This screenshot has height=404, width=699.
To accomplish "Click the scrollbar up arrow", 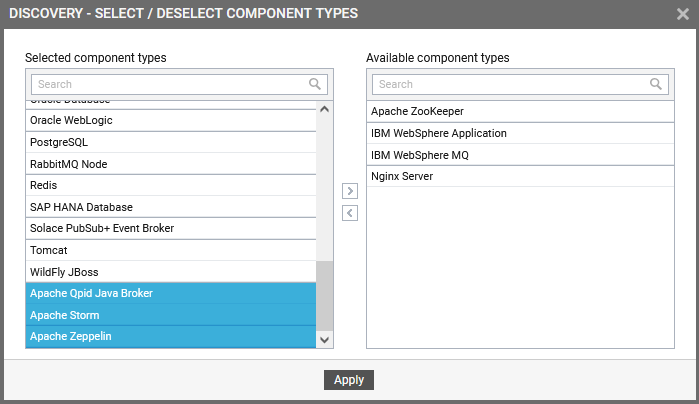I will pos(325,109).
